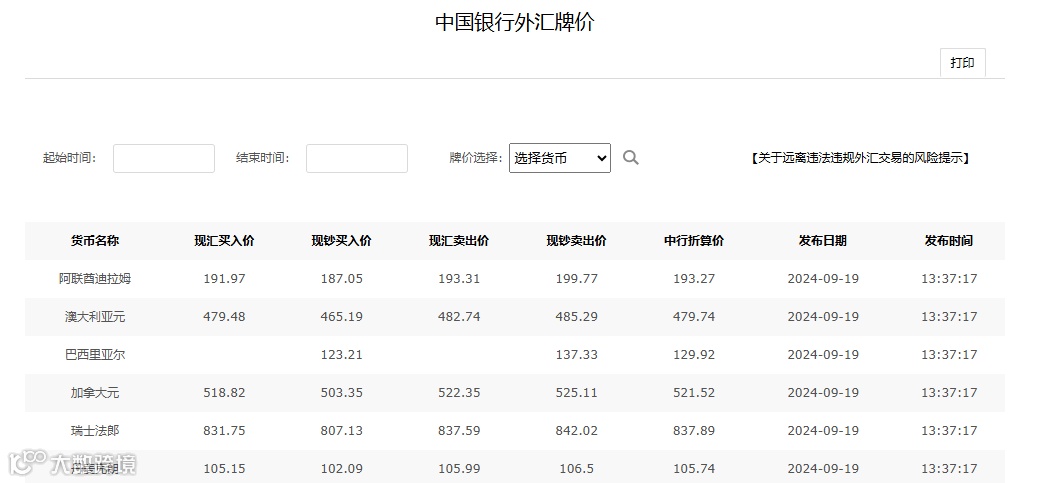This screenshot has height=483, width=1043.
Task: Click the date in the 巴西里亚尔 row
Action: pyautogui.click(x=823, y=355)
